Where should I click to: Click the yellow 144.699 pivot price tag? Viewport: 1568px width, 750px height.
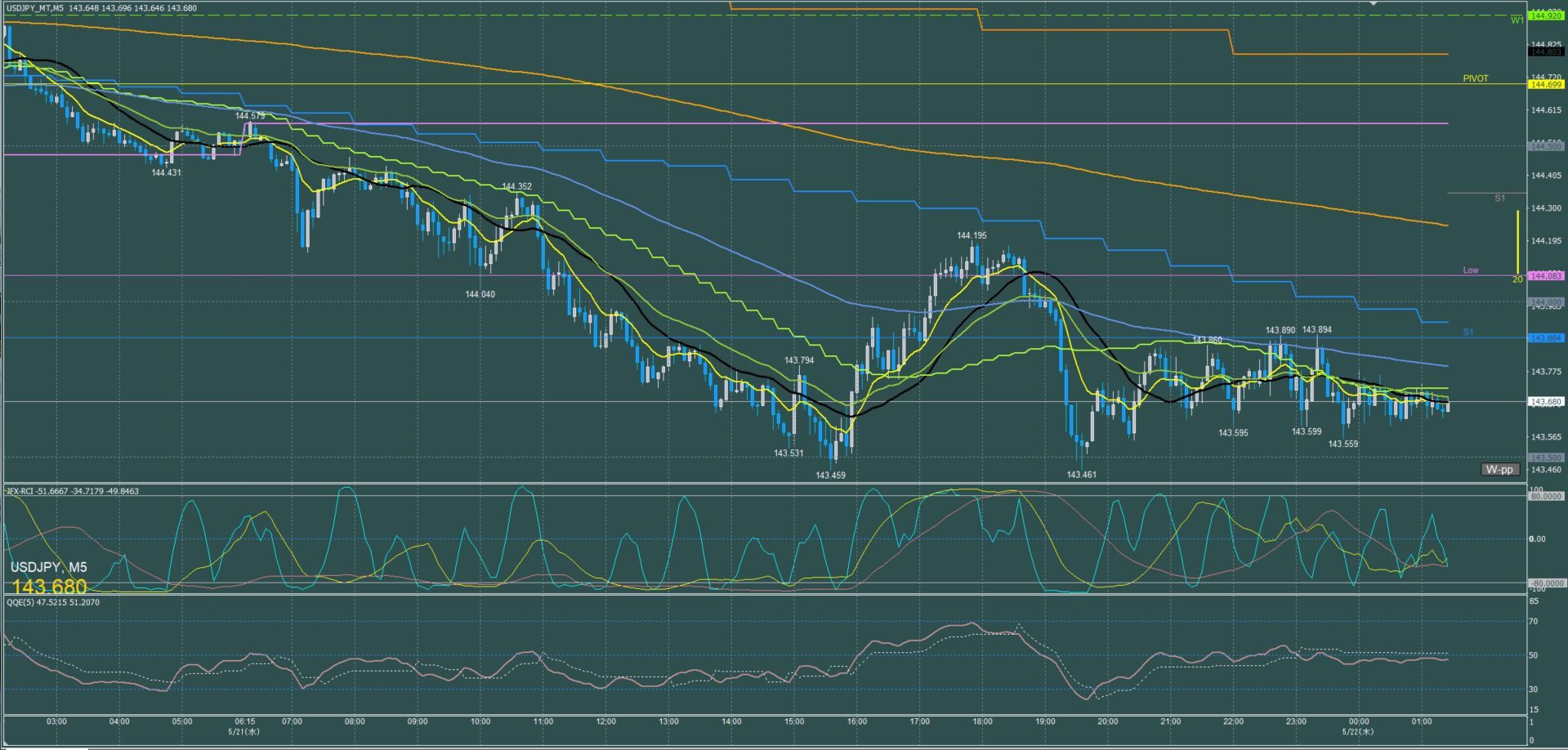1546,84
